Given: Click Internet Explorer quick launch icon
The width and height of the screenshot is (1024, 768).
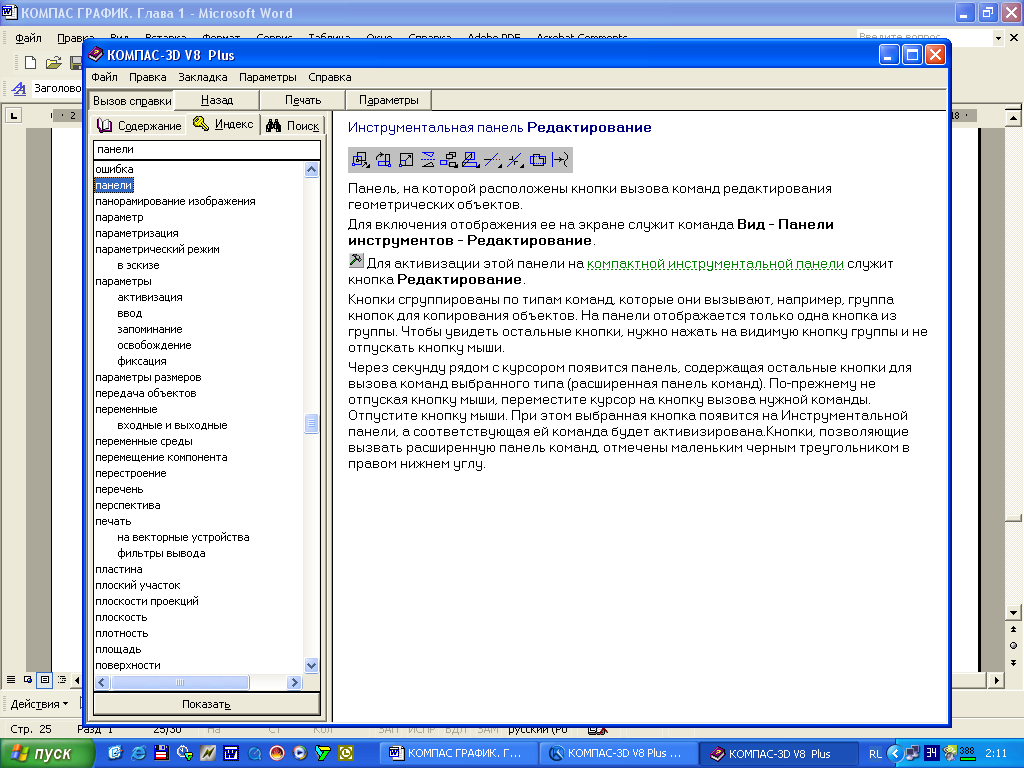Looking at the screenshot, I should [138, 754].
